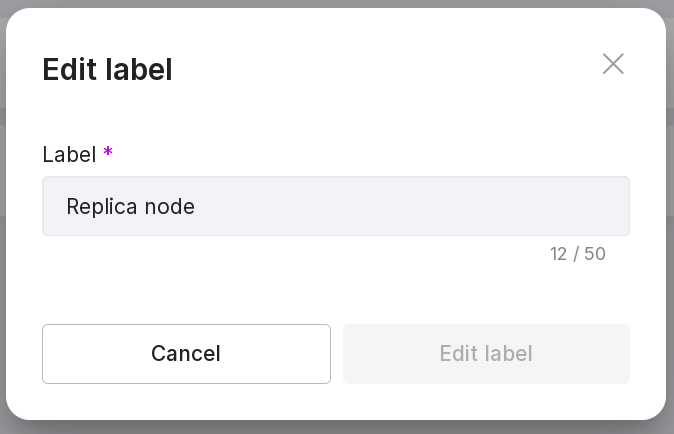This screenshot has width=674, height=434.
Task: Focus the field containing 'Replica node'
Action: tap(335, 207)
